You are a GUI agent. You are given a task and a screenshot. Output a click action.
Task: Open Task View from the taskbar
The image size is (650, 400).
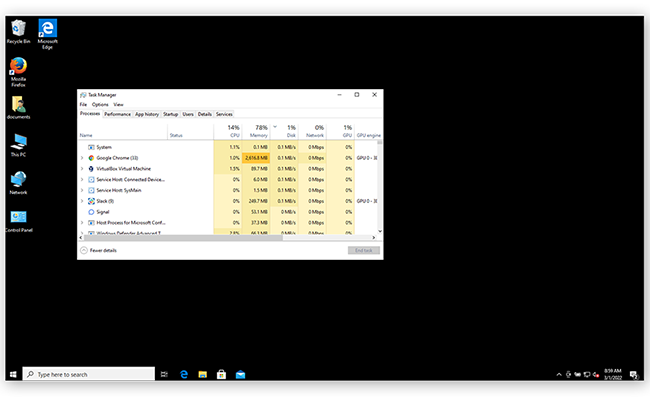tap(164, 374)
